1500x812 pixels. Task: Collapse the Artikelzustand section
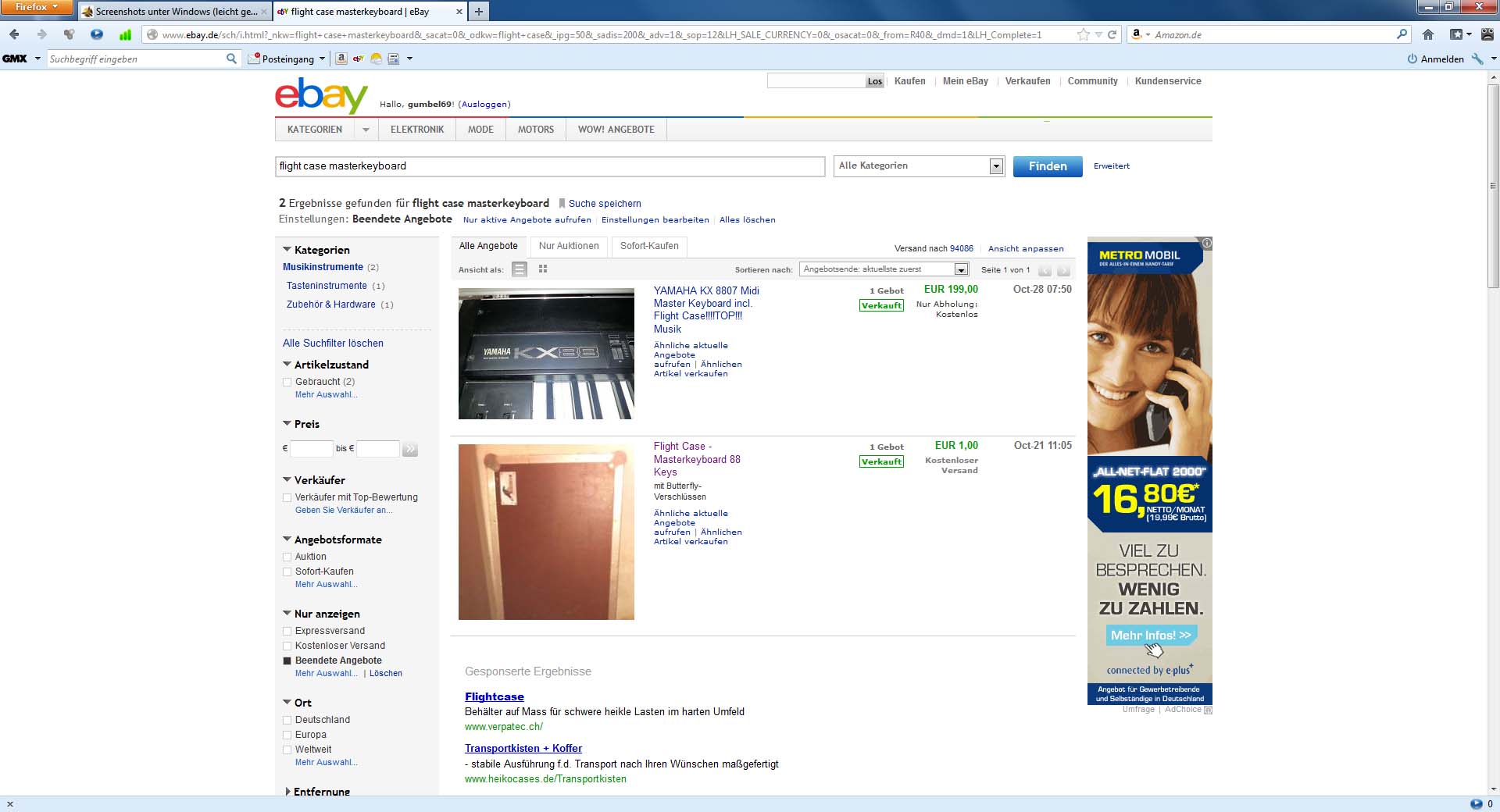point(287,365)
